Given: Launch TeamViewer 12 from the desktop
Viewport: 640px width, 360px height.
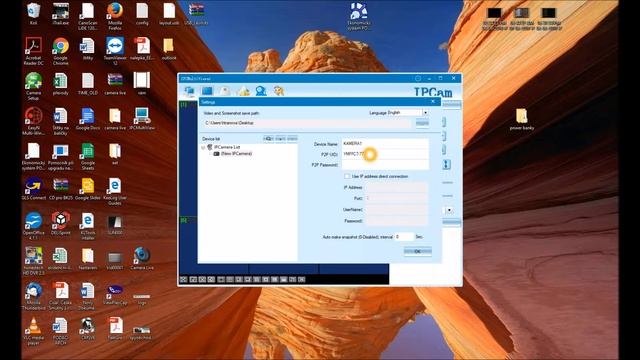Looking at the screenshot, I should (115, 51).
